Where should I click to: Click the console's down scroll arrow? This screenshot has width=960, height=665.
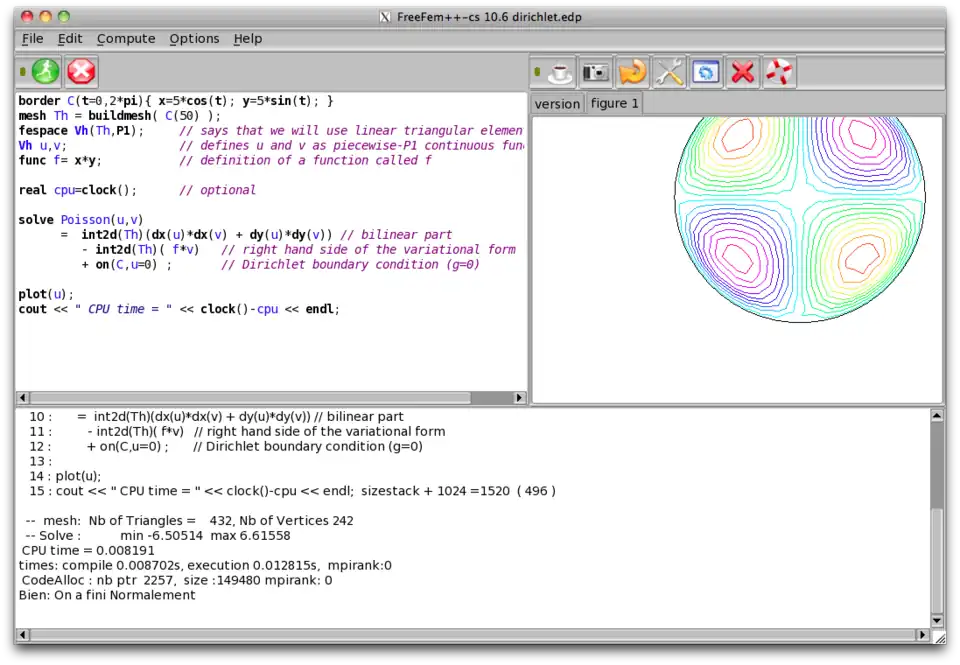point(934,620)
